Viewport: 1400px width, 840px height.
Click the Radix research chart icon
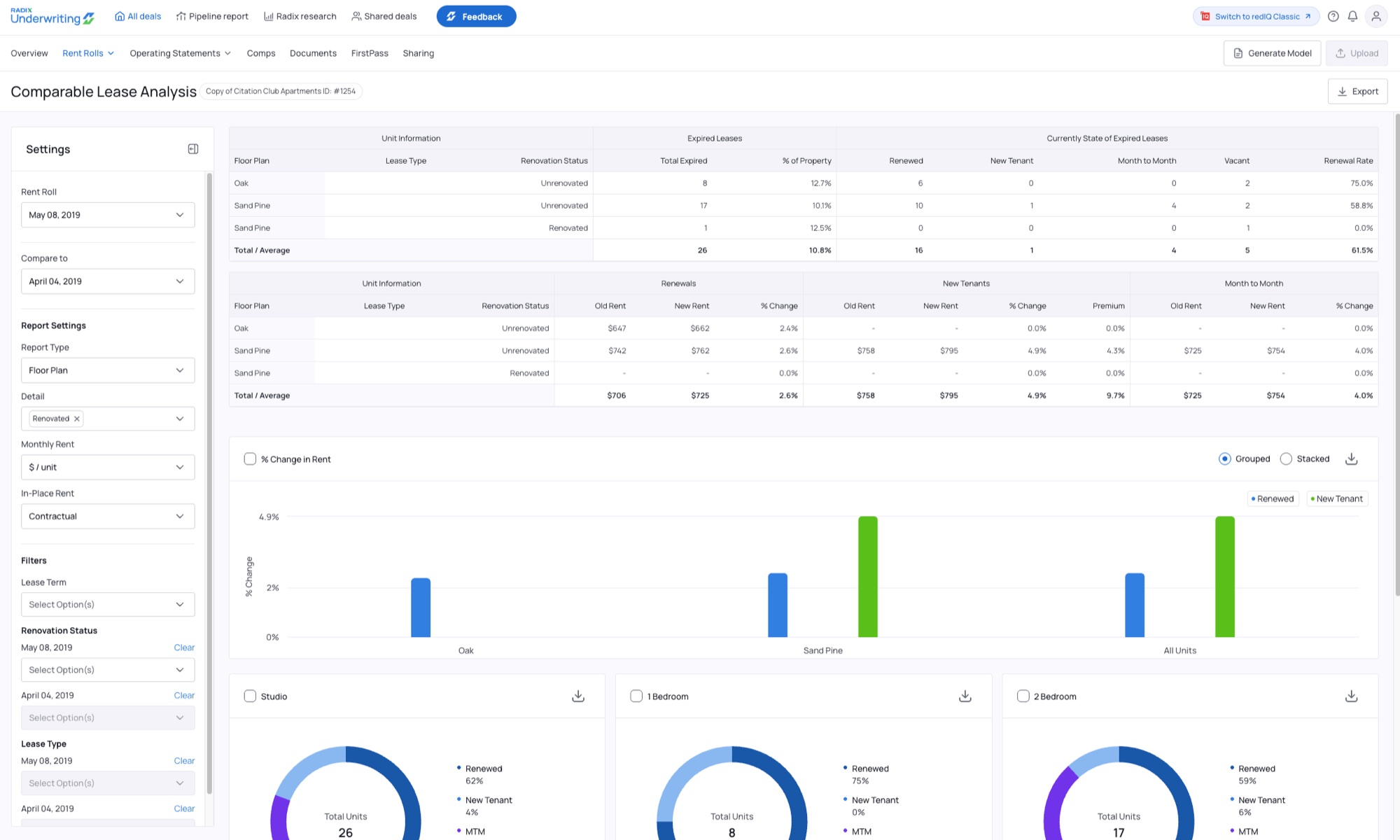pos(269,16)
